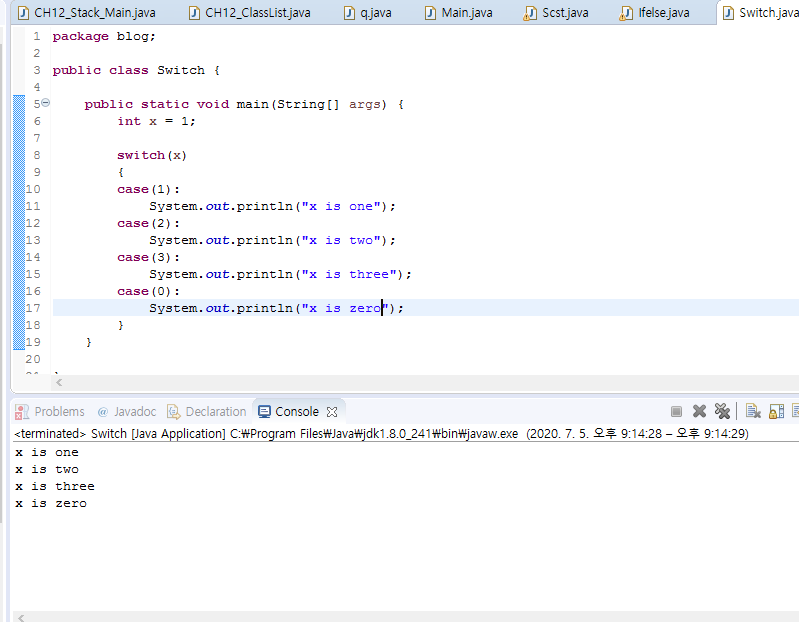Click the Ifelse.java warning file icon
The width and height of the screenshot is (799, 622).
(626, 13)
